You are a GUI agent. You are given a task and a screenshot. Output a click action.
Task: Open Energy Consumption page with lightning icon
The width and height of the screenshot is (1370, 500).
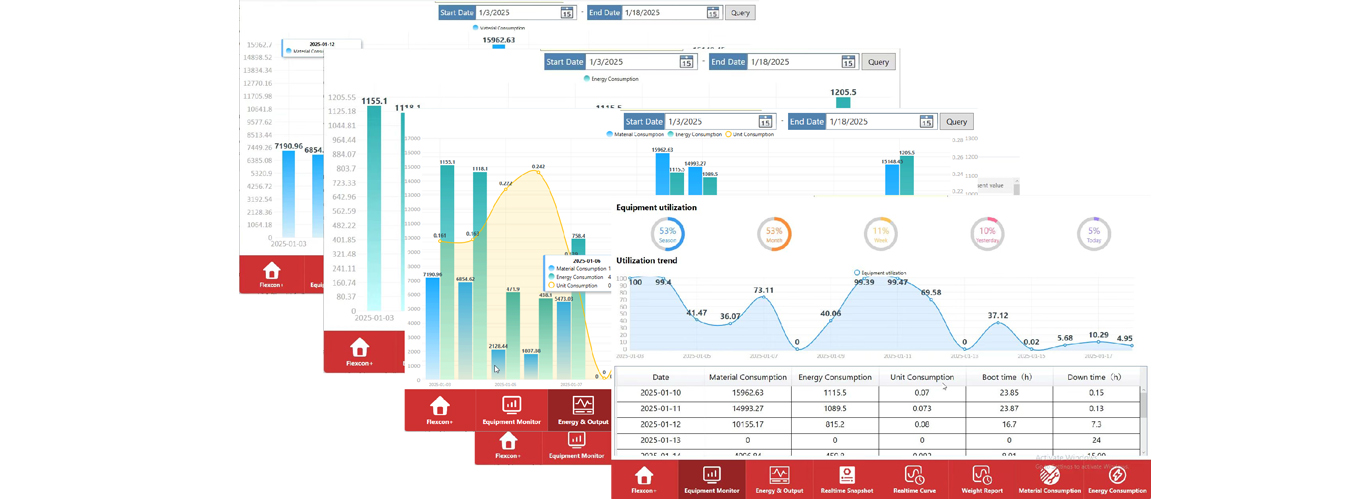tap(1117, 479)
